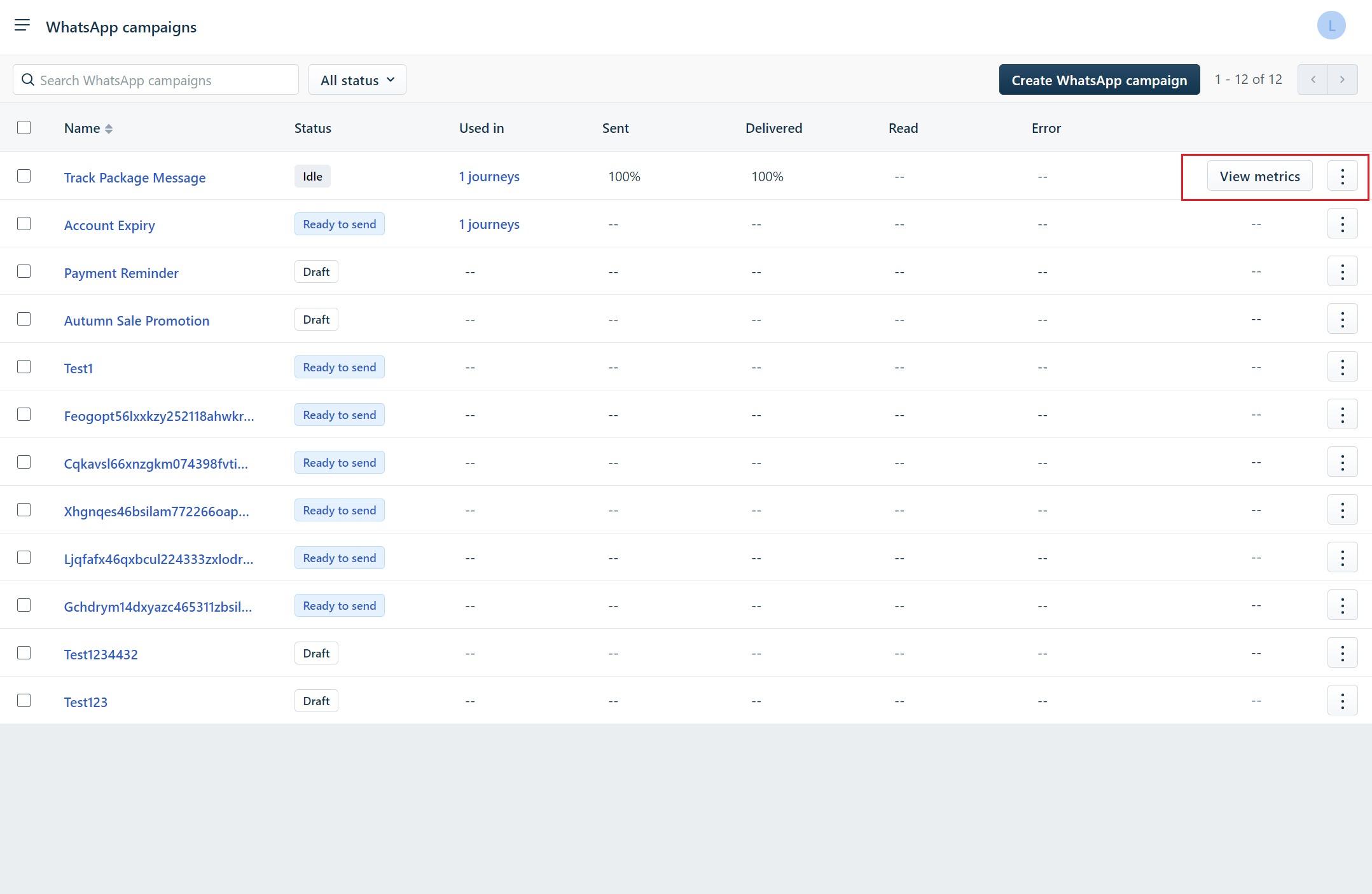Open the Account Expiry campaign link
Image resolution: width=1372 pixels, height=894 pixels.
coord(109,226)
